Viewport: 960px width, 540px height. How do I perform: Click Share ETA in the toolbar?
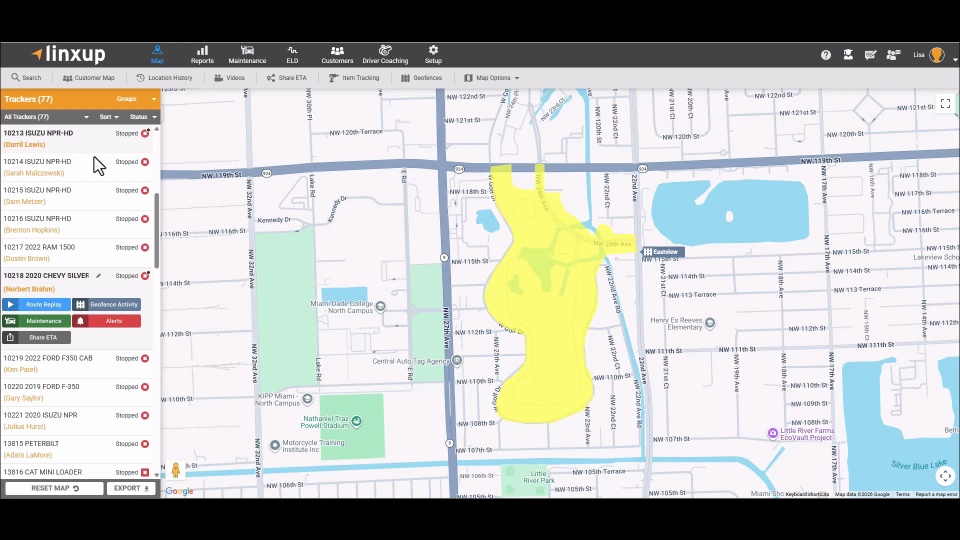click(287, 78)
